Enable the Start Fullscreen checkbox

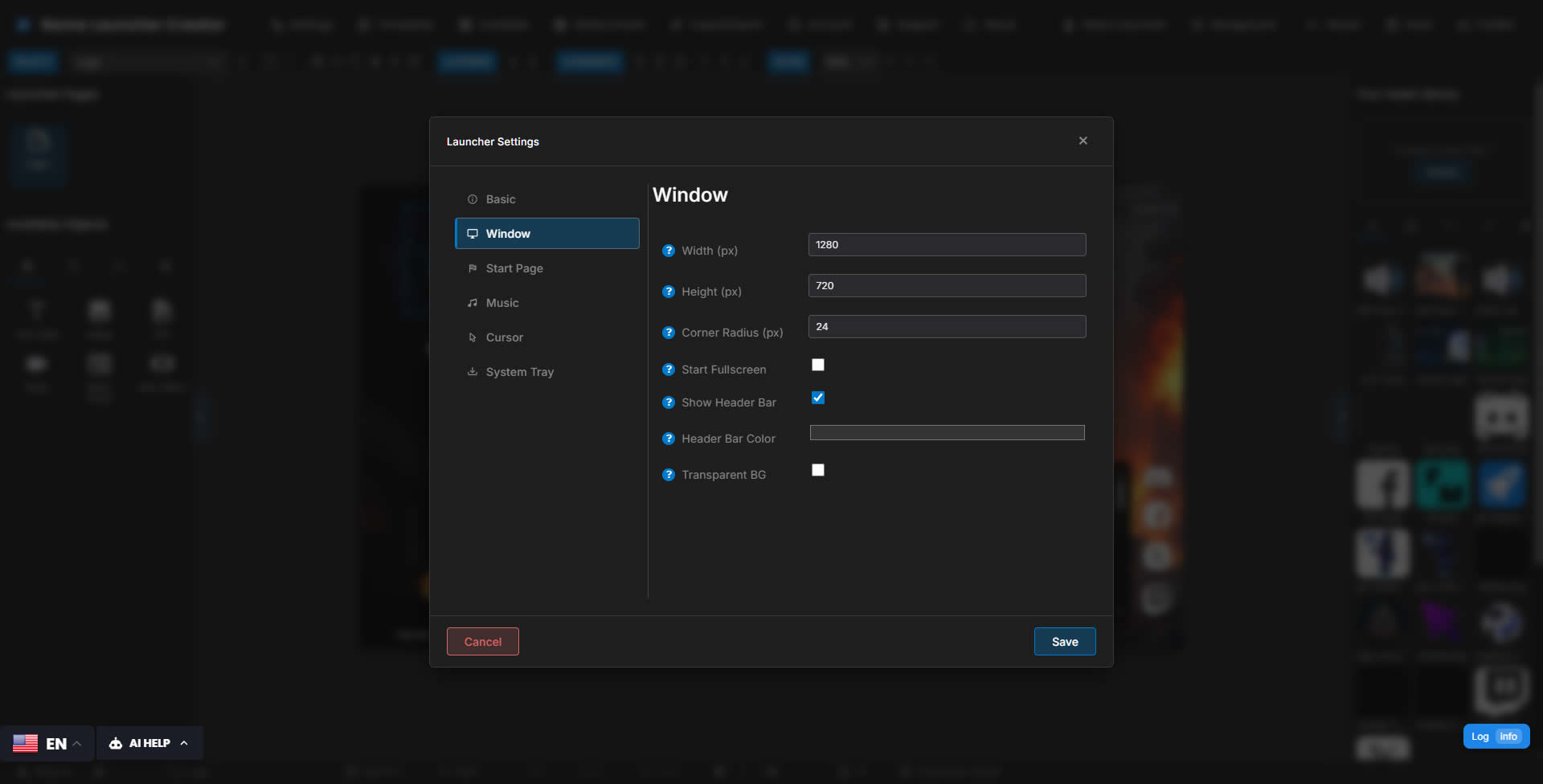pyautogui.click(x=818, y=365)
